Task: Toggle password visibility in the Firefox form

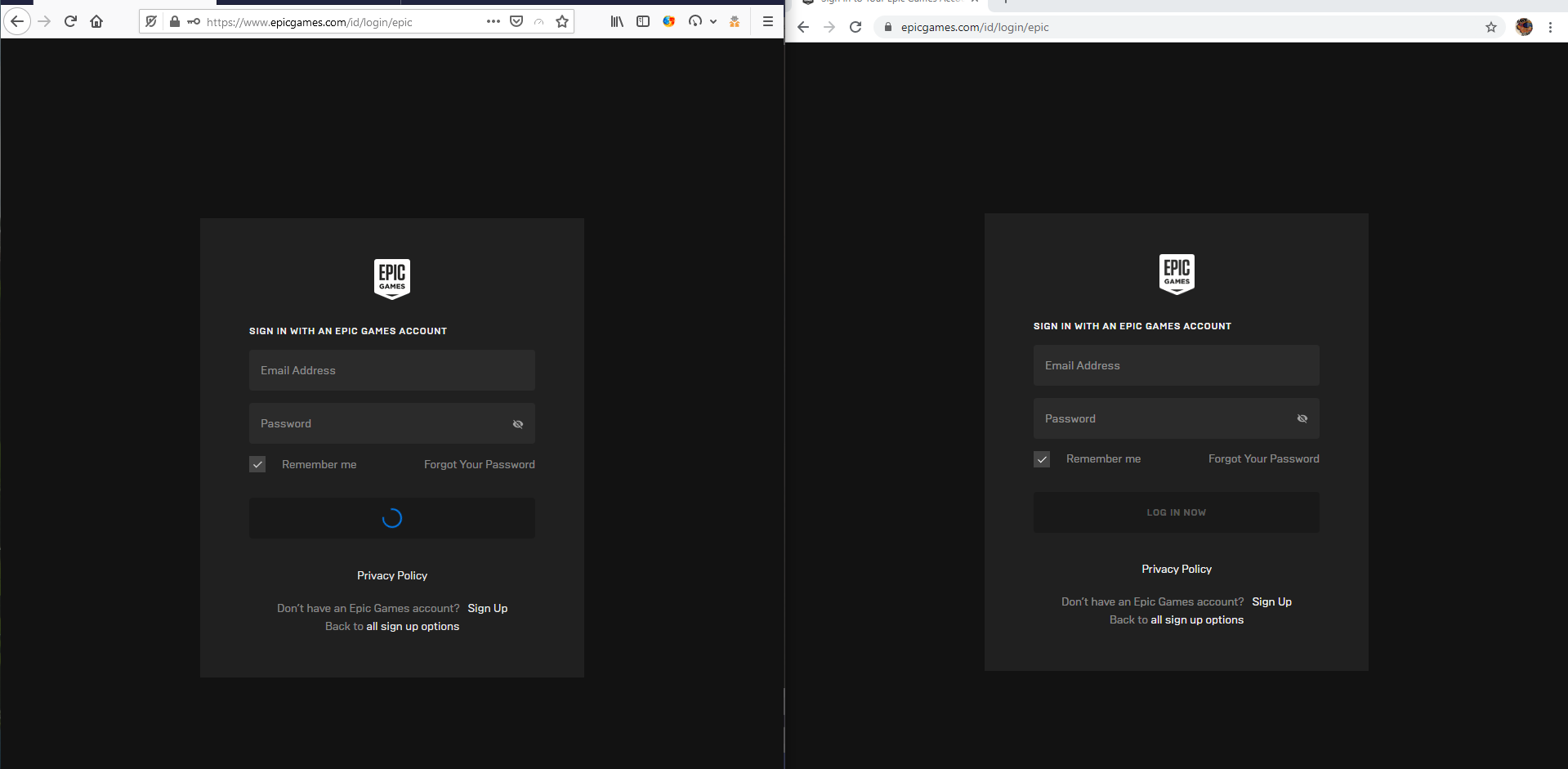Action: (518, 423)
